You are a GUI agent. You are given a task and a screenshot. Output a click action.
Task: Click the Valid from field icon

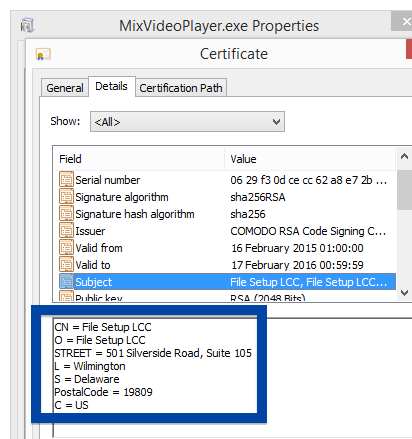66,248
